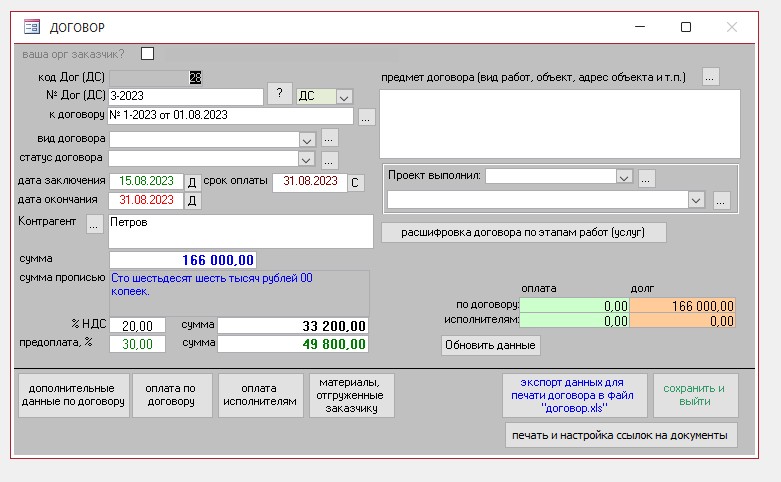
Task: Open the '...' picker next to Контрагент
Action: (94, 225)
